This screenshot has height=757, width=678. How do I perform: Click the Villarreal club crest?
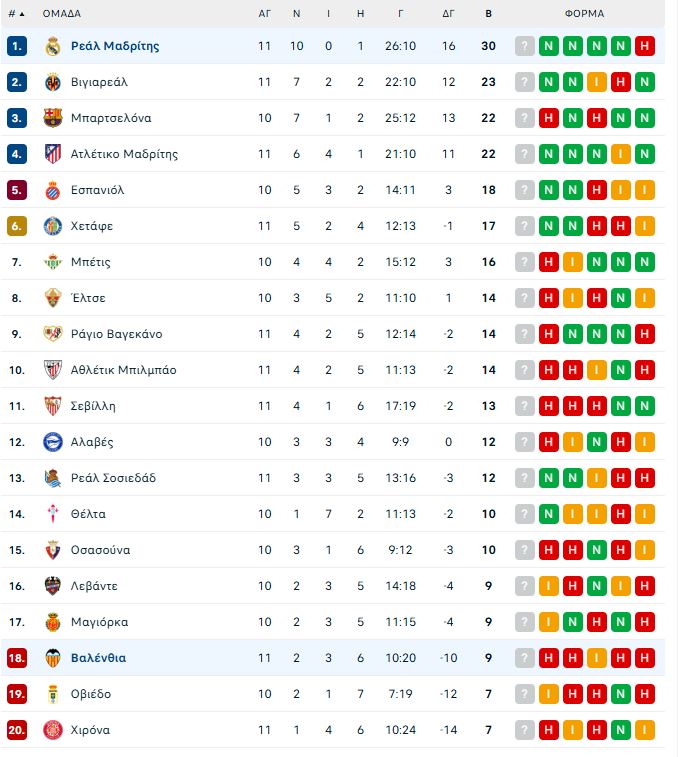pyautogui.click(x=53, y=82)
